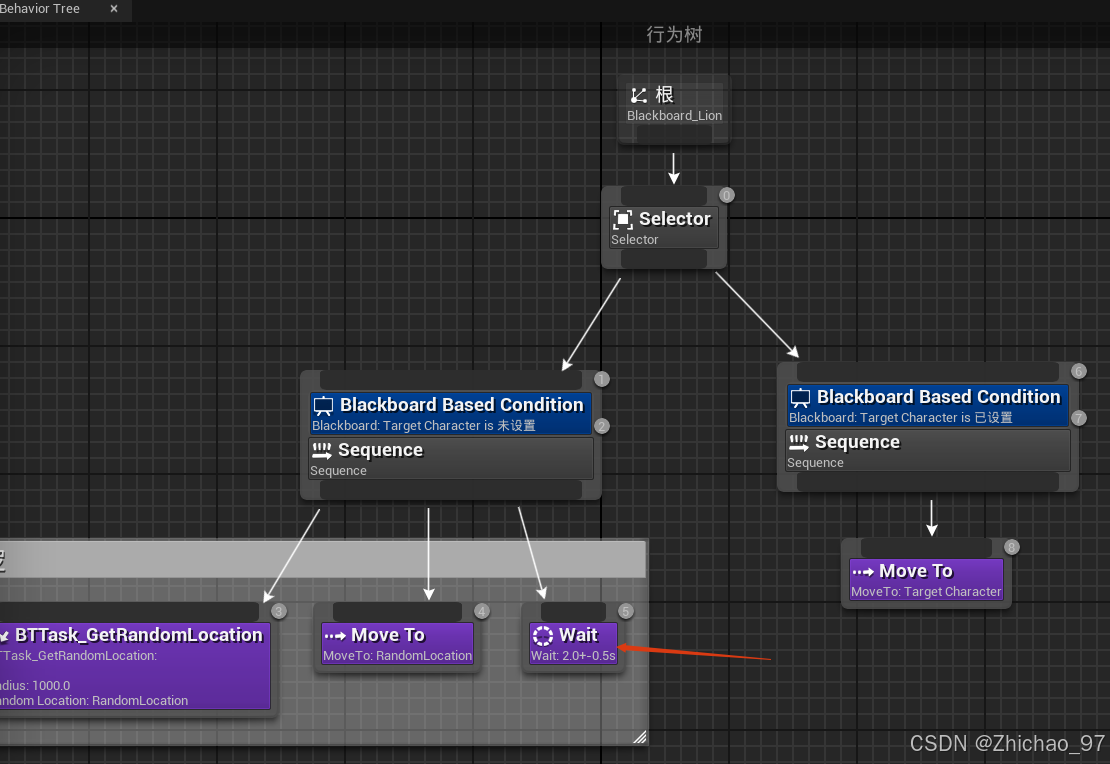Image resolution: width=1110 pixels, height=764 pixels.
Task: Click the Root node output pin
Action: click(x=674, y=135)
